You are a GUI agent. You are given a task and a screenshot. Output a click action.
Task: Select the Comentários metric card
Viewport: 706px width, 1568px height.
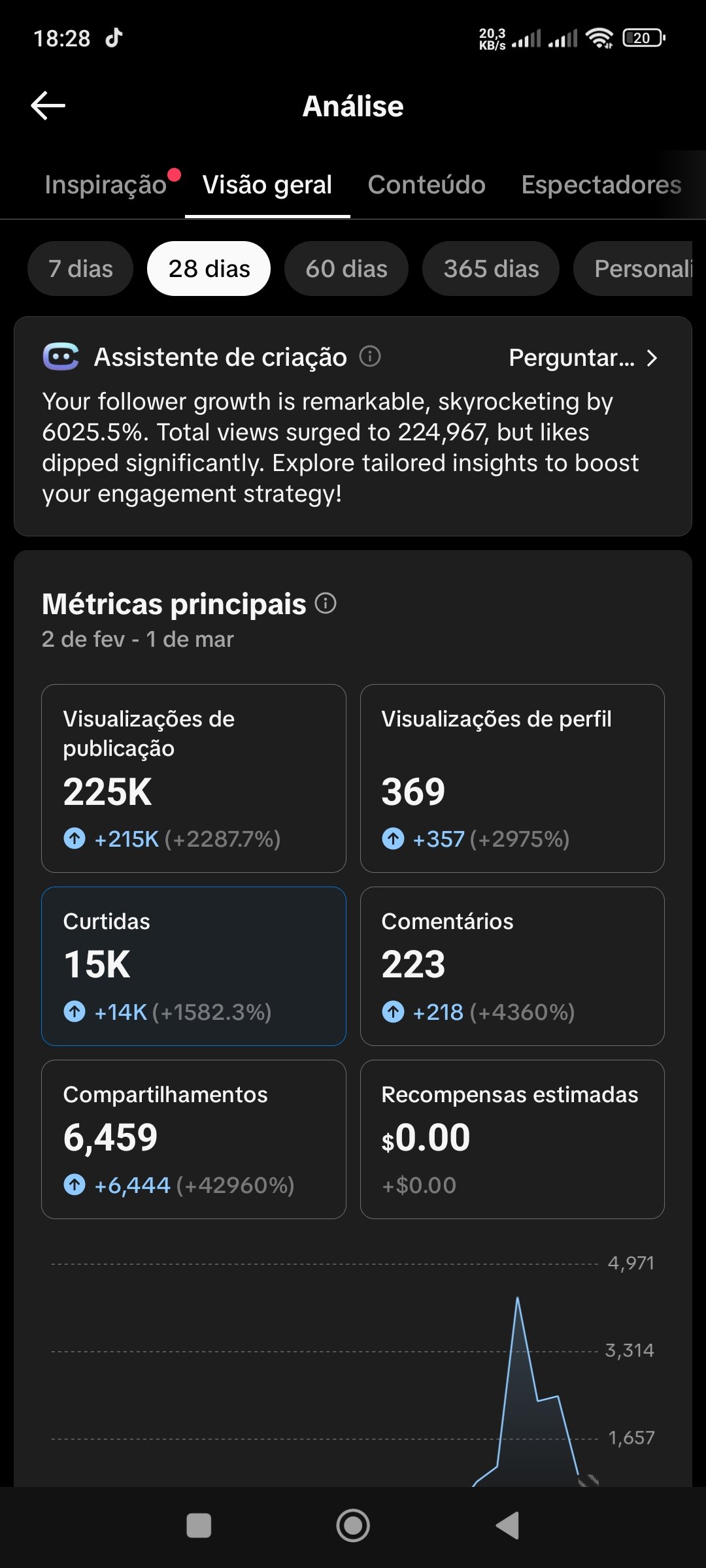pos(512,966)
